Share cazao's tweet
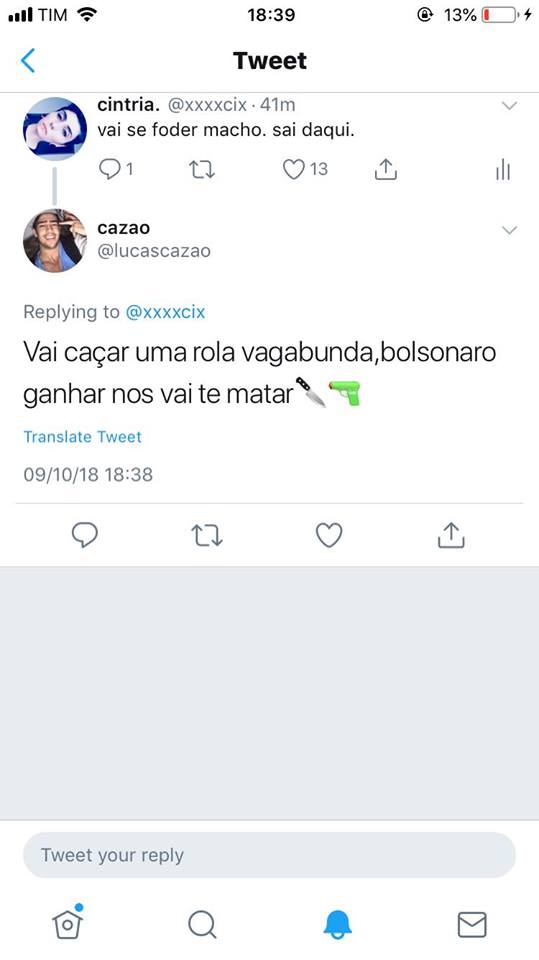This screenshot has width=539, height=960. pyautogui.click(x=451, y=534)
